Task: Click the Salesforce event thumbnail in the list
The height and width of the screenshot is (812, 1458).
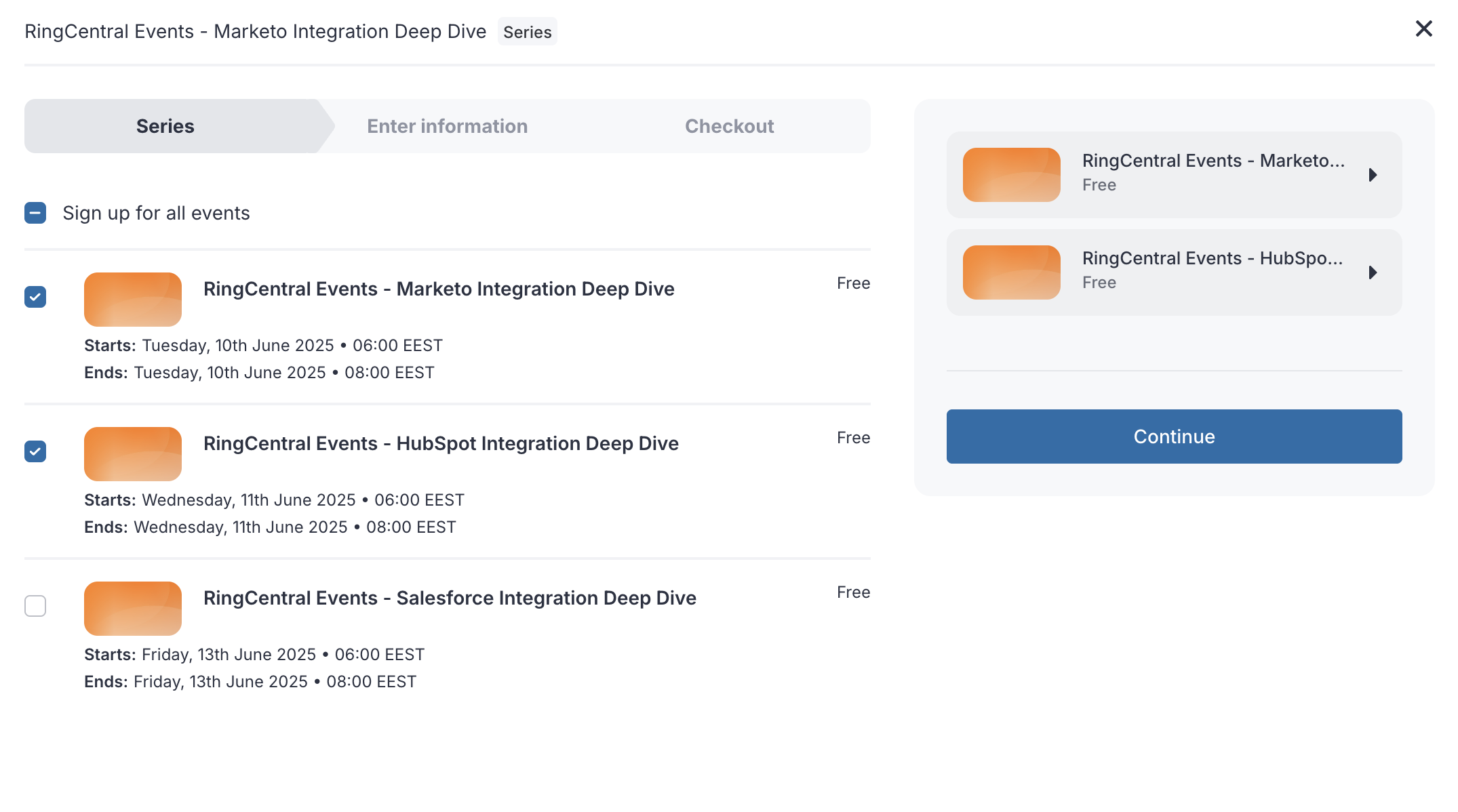Action: coord(133,609)
